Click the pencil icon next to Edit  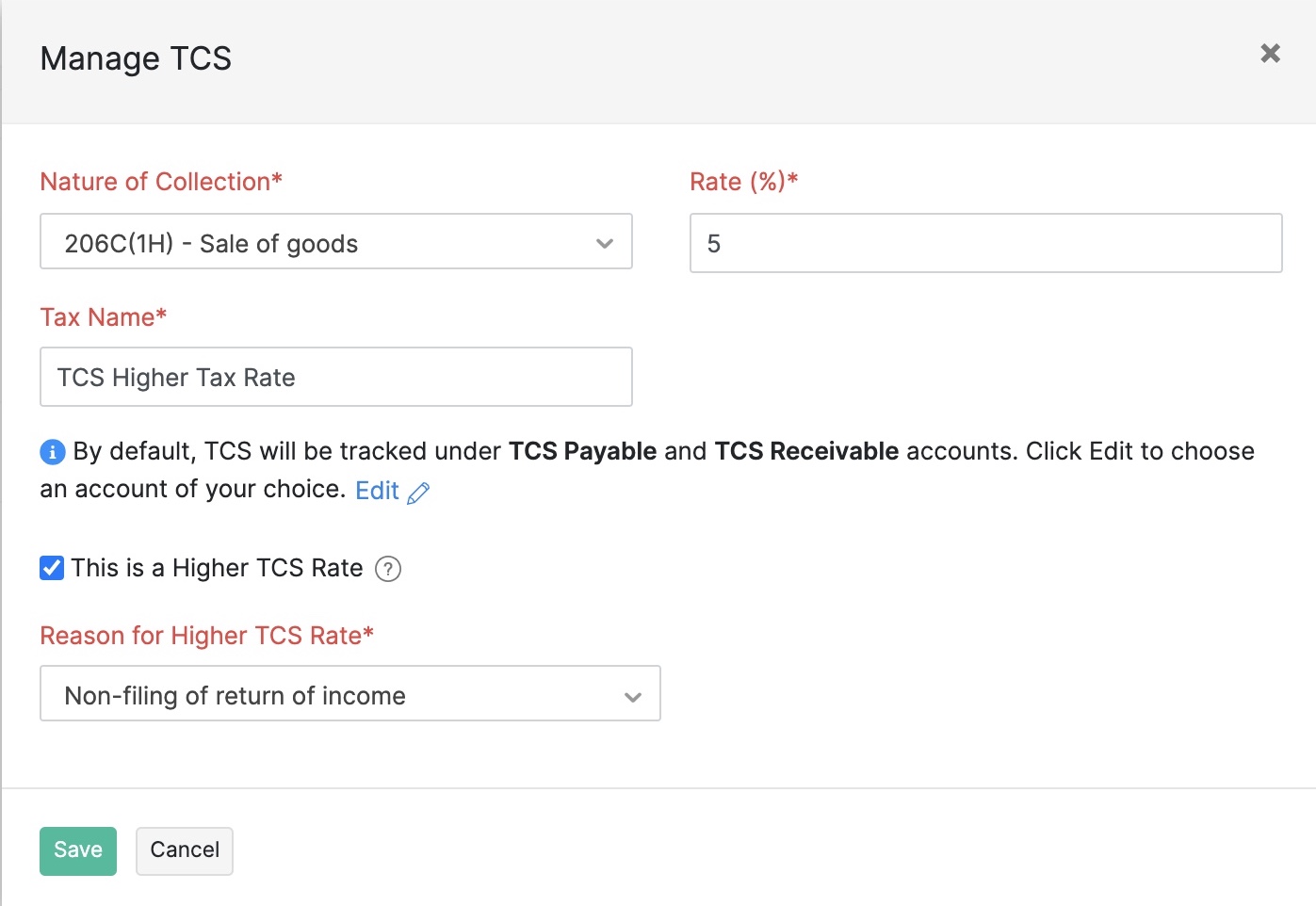(418, 491)
